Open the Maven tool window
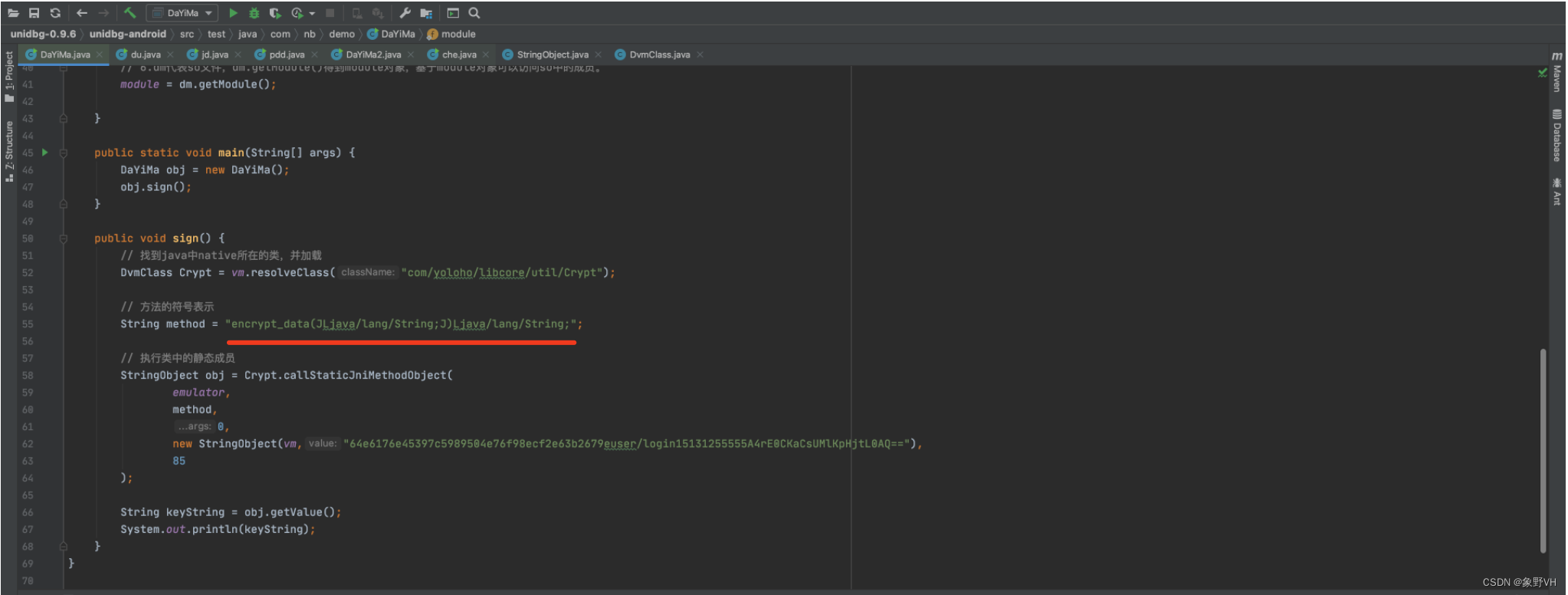The width and height of the screenshot is (1568, 595). (x=1557, y=72)
